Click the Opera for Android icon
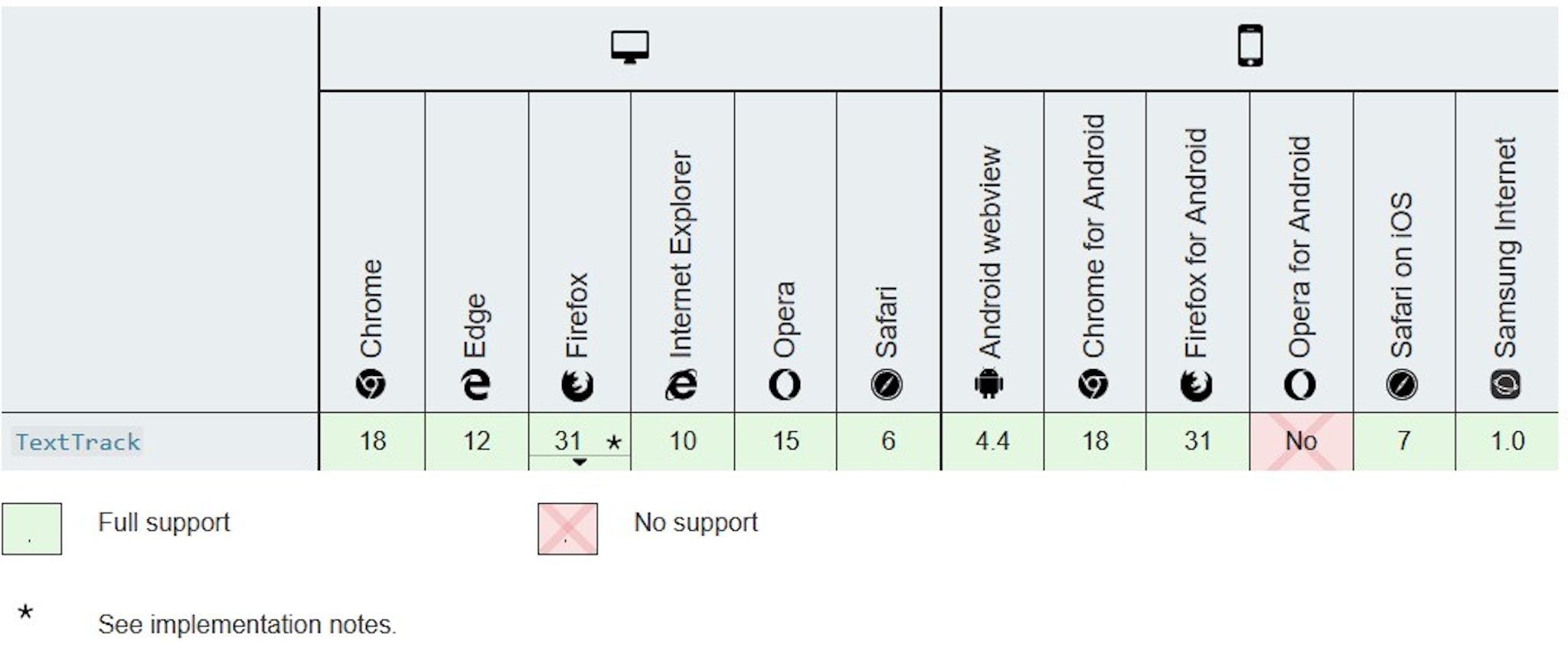The image size is (1568, 651). (x=1299, y=384)
